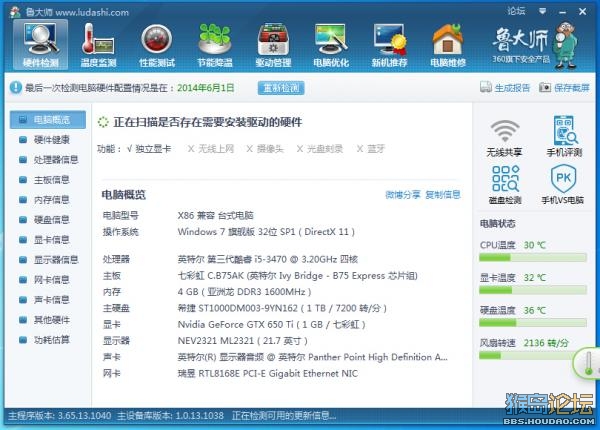
Task: Open 节能降温 energy saving section
Action: 215,45
